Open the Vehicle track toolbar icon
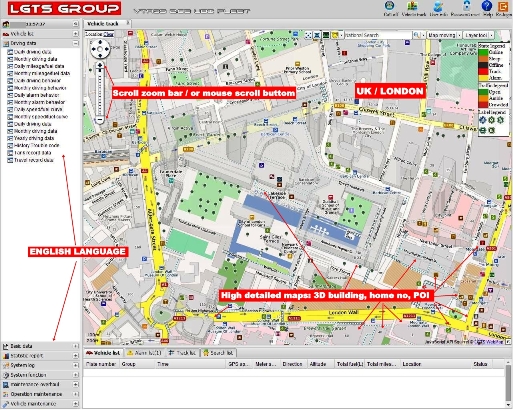 [413, 6]
